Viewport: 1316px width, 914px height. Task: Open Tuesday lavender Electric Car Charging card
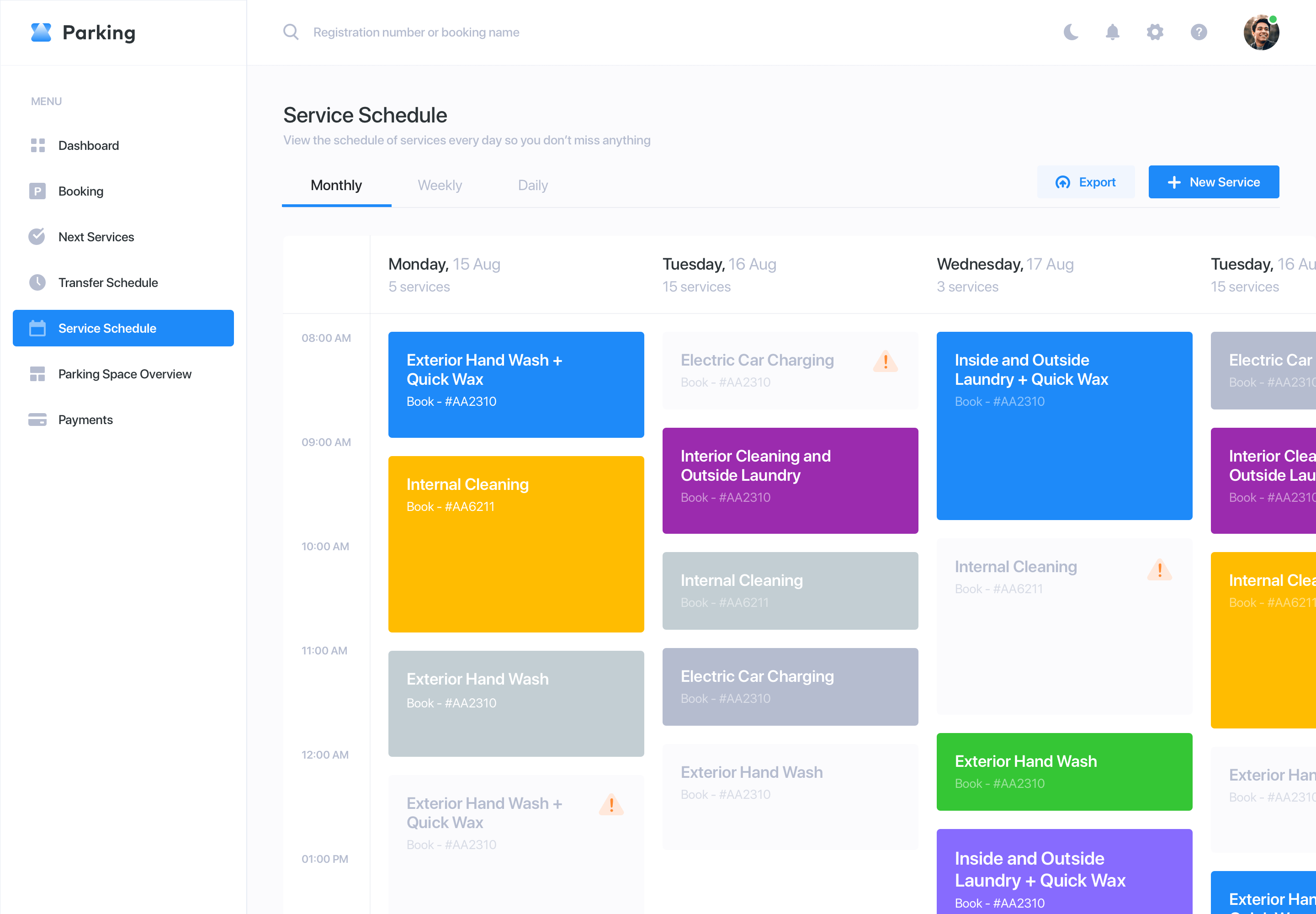(791, 687)
